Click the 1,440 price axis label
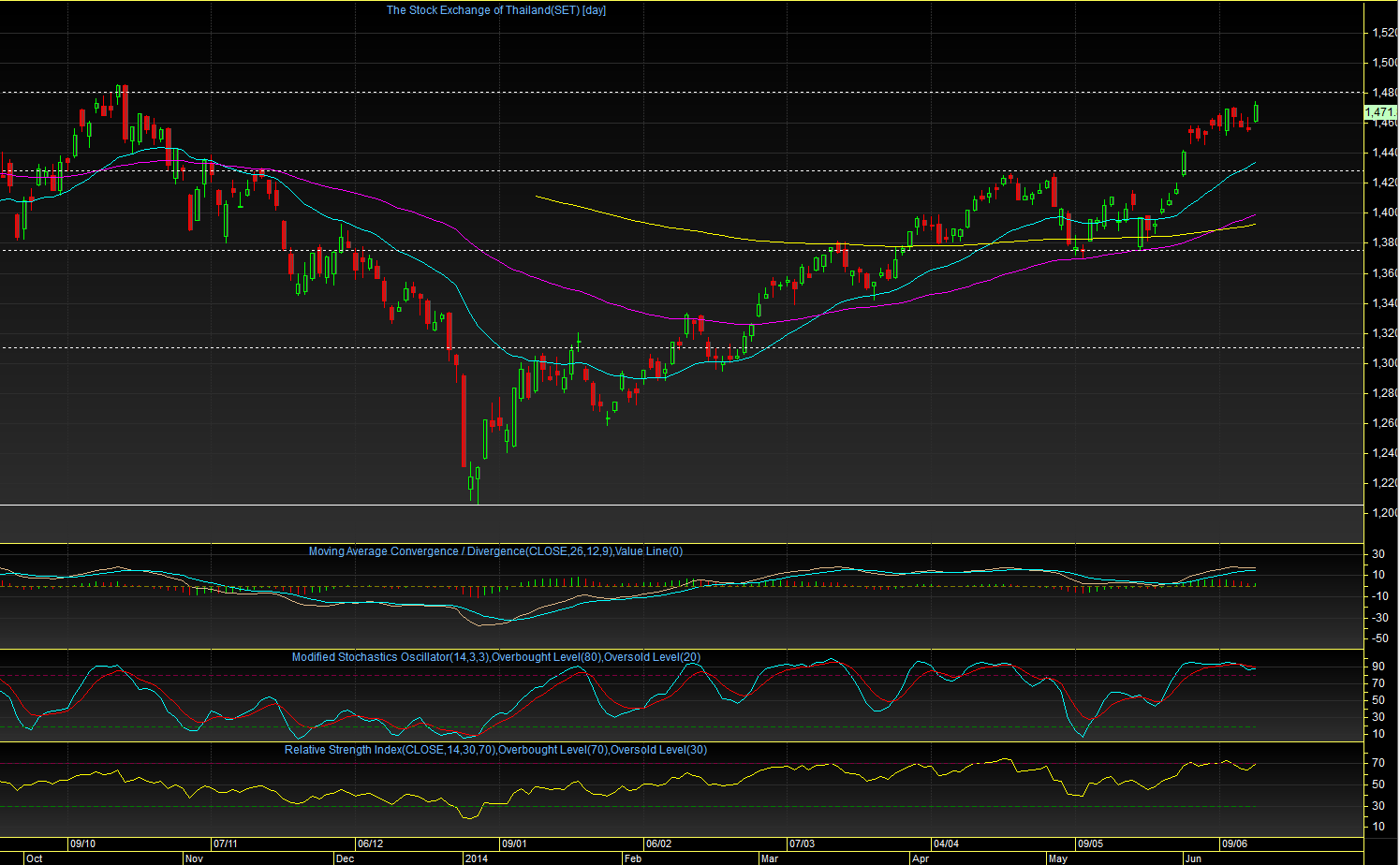Image resolution: width=1400 pixels, height=865 pixels. 1385,153
